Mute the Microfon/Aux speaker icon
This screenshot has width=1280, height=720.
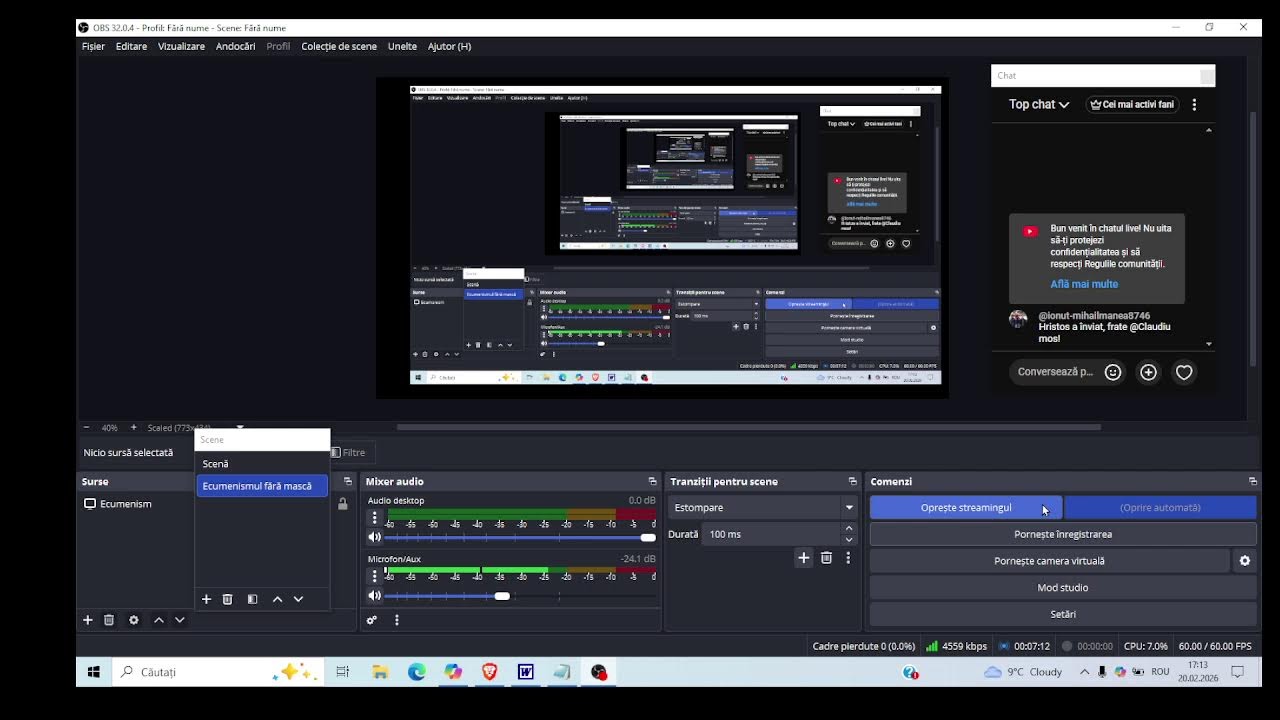(375, 596)
